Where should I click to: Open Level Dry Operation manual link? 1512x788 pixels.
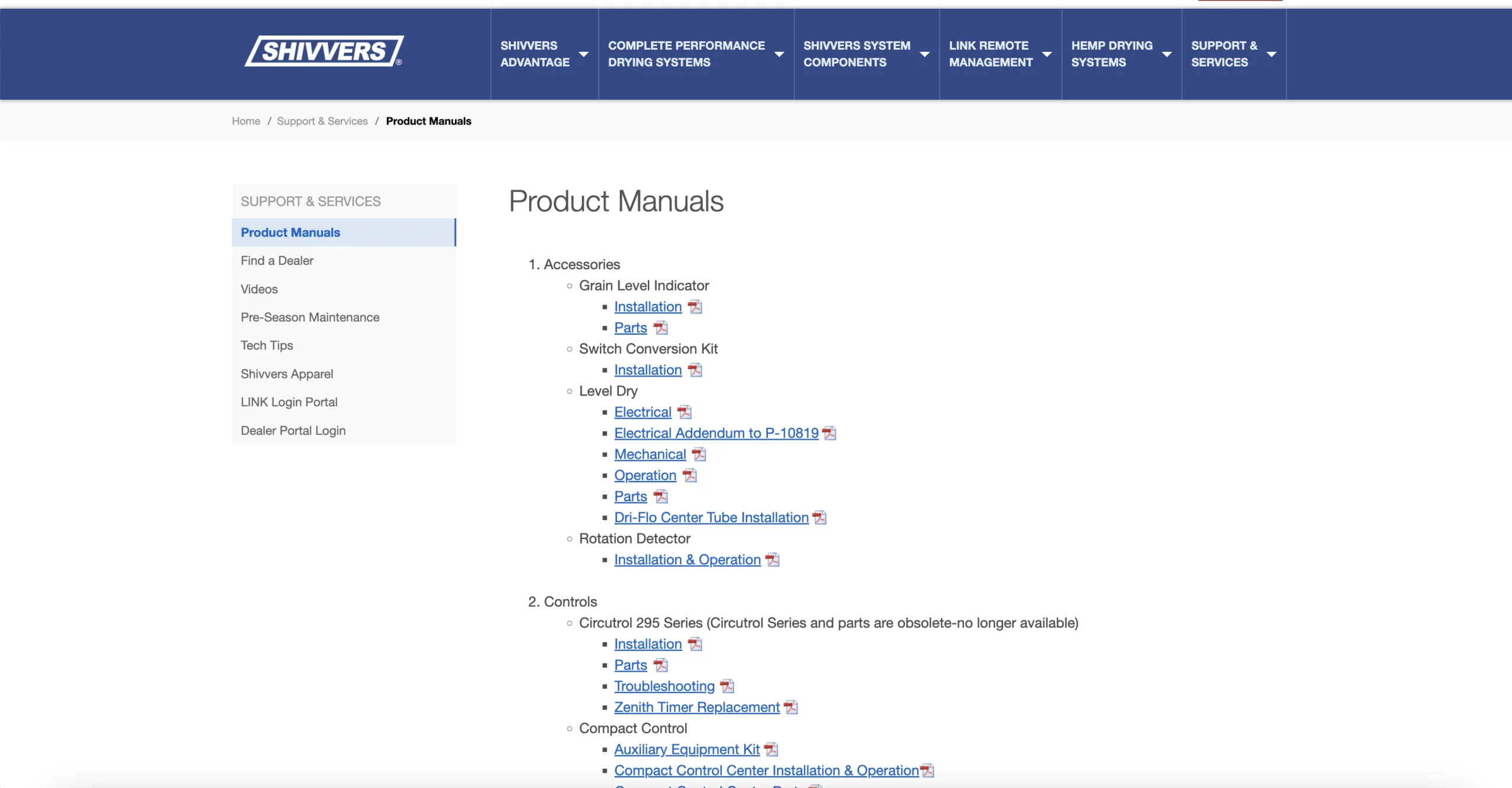tap(646, 475)
